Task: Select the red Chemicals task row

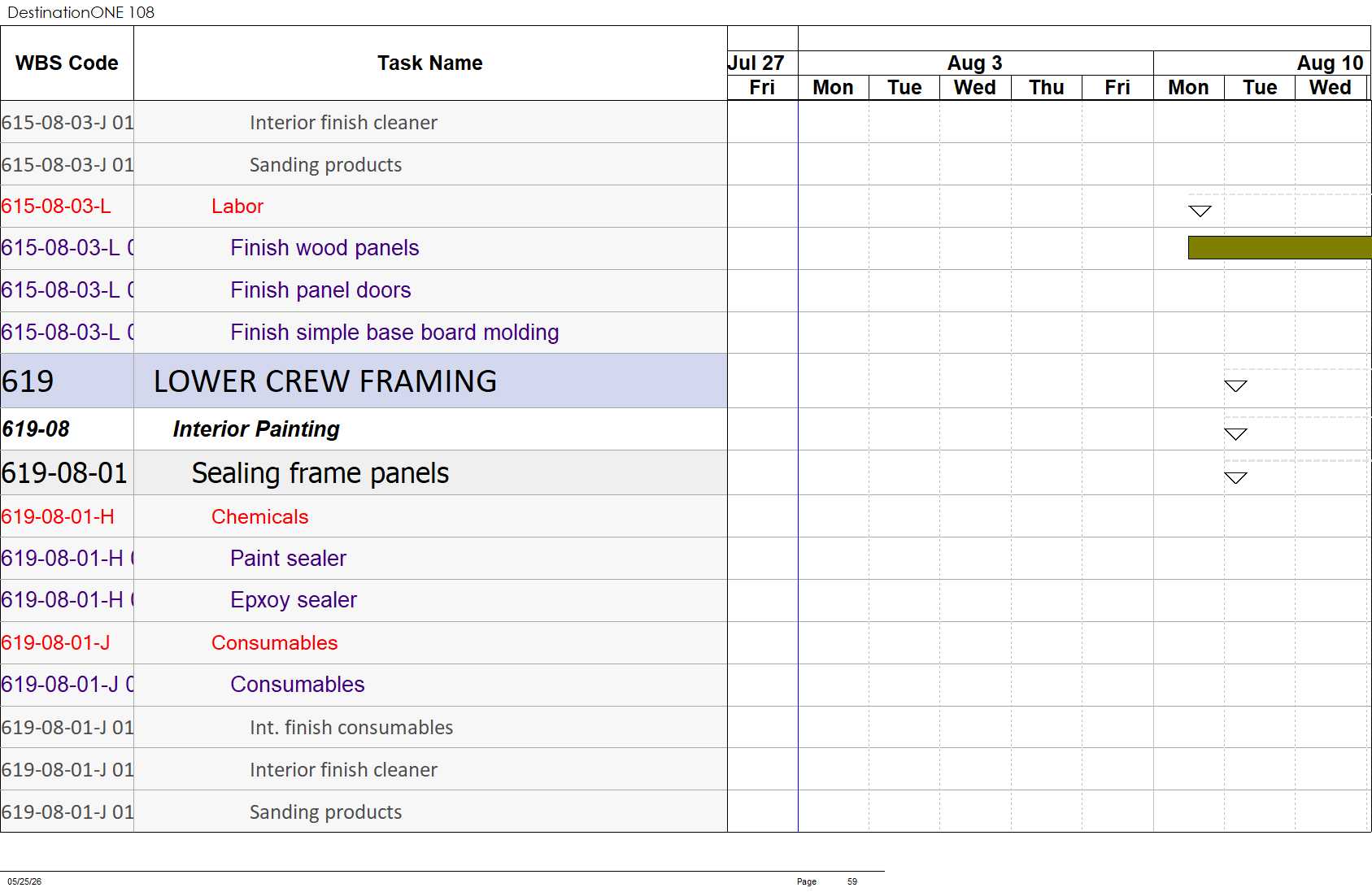Action: coord(364,516)
